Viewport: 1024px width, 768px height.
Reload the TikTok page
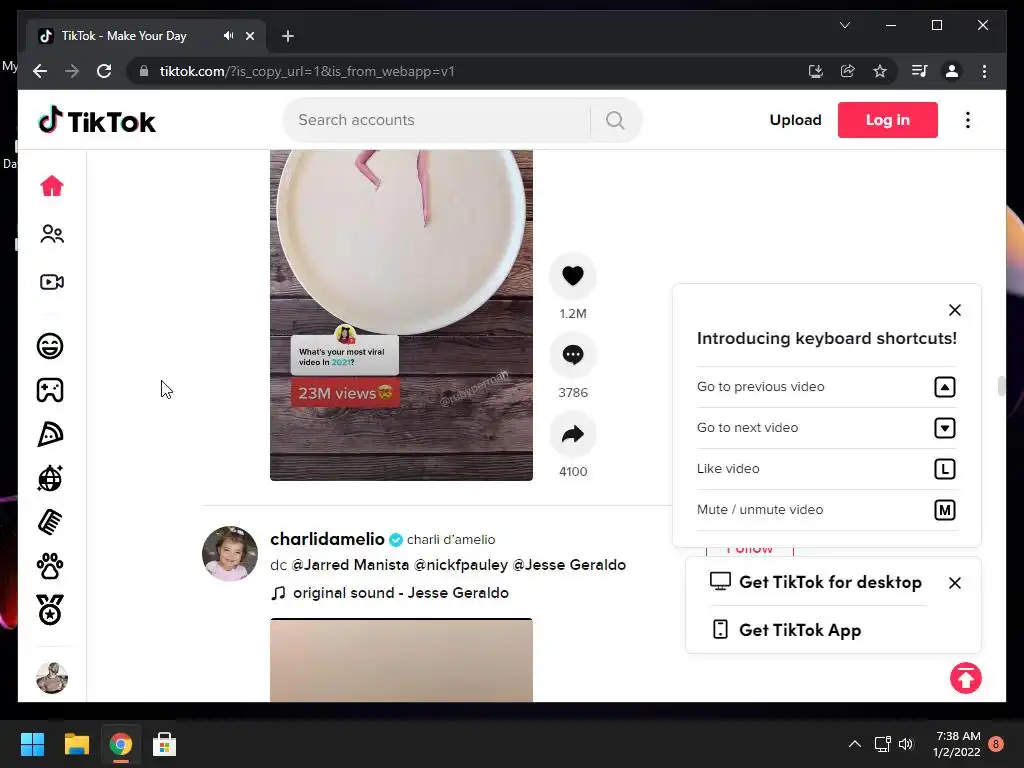click(104, 71)
